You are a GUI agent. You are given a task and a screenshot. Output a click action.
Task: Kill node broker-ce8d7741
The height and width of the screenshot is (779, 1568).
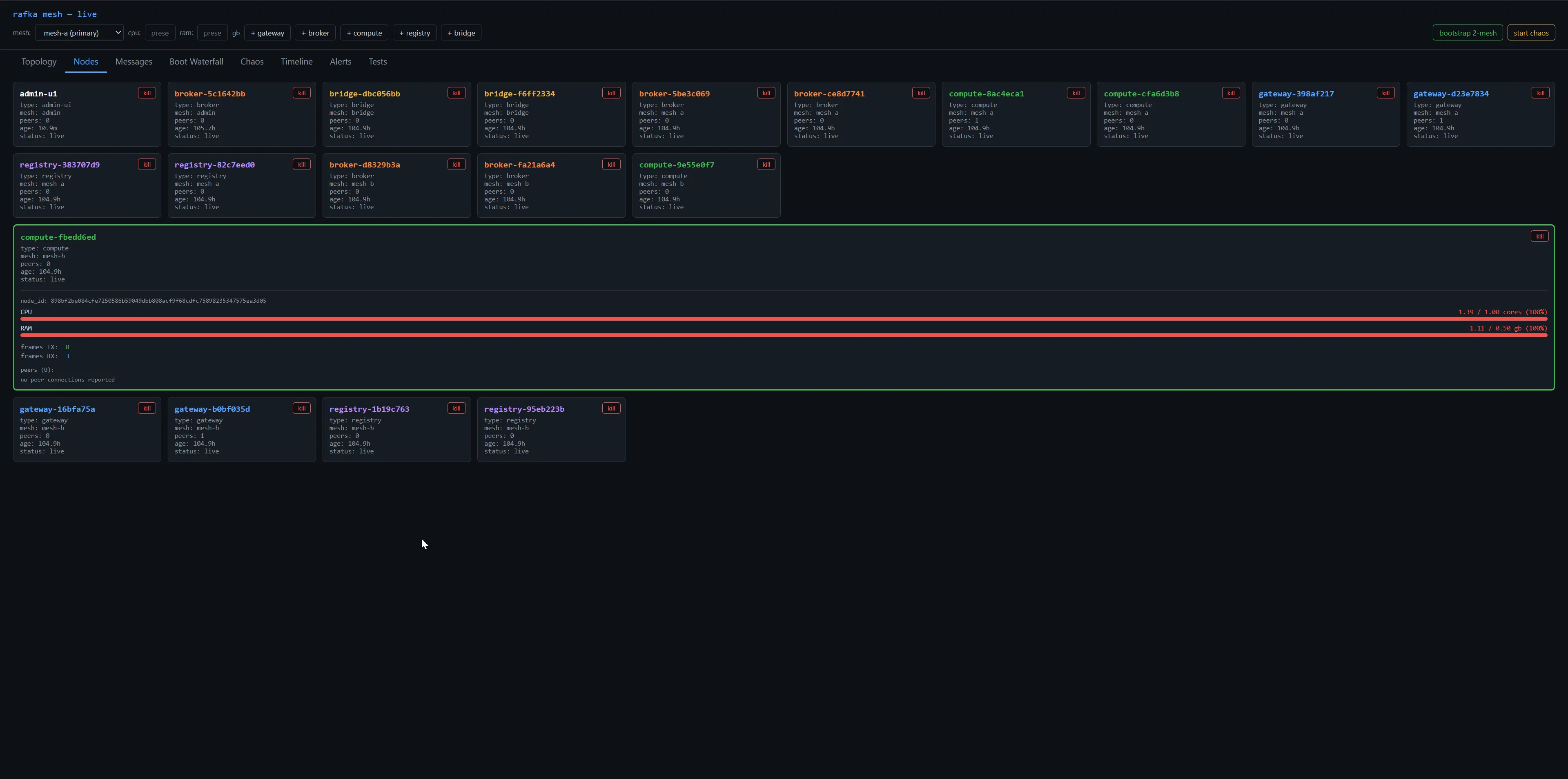coord(921,93)
